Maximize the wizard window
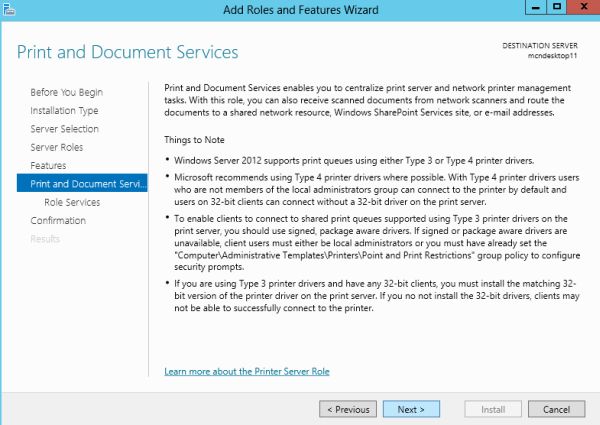The height and width of the screenshot is (425, 600). coord(557,7)
